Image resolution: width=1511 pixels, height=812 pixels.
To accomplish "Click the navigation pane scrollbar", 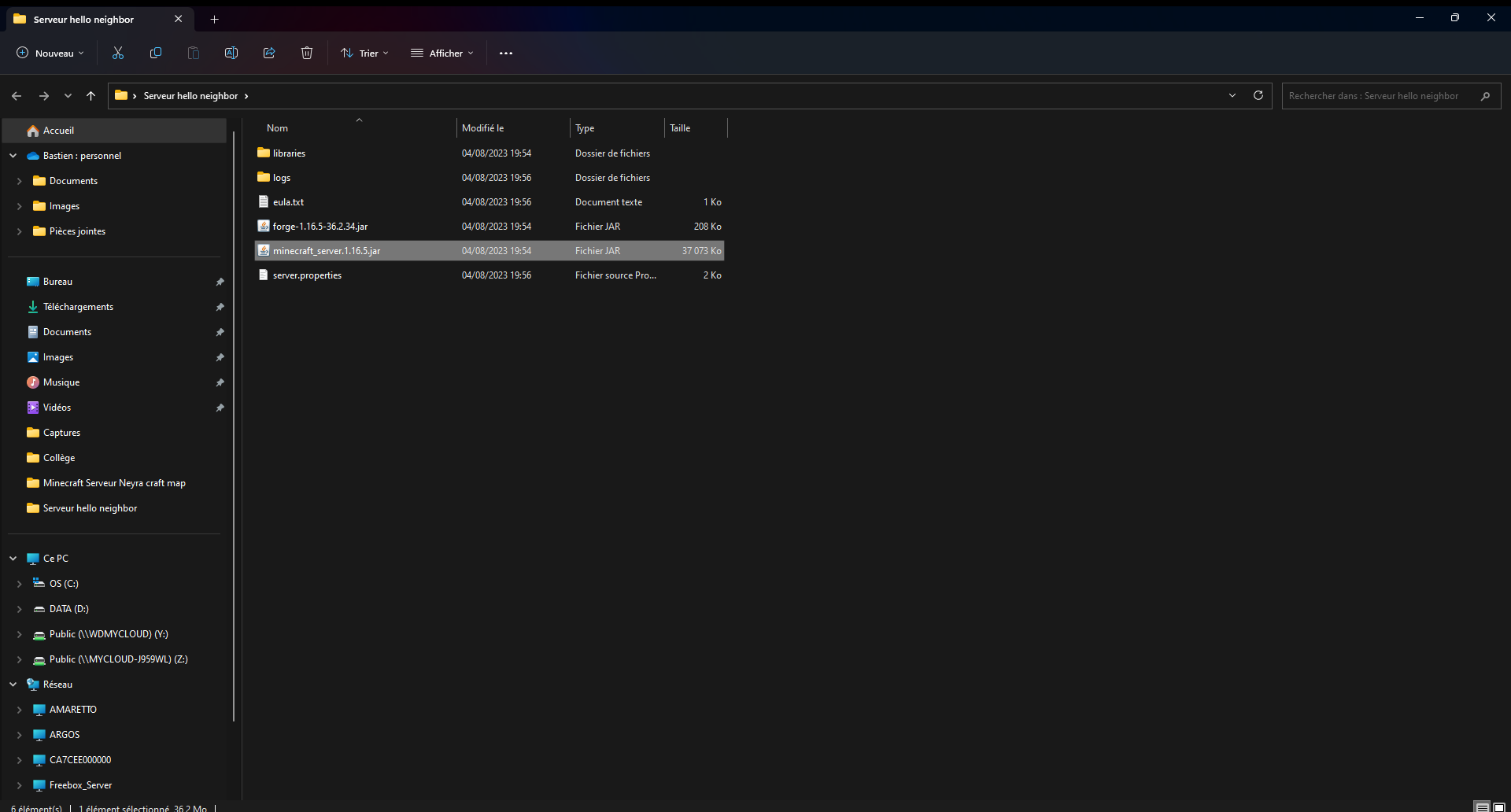I will pyautogui.click(x=234, y=425).
